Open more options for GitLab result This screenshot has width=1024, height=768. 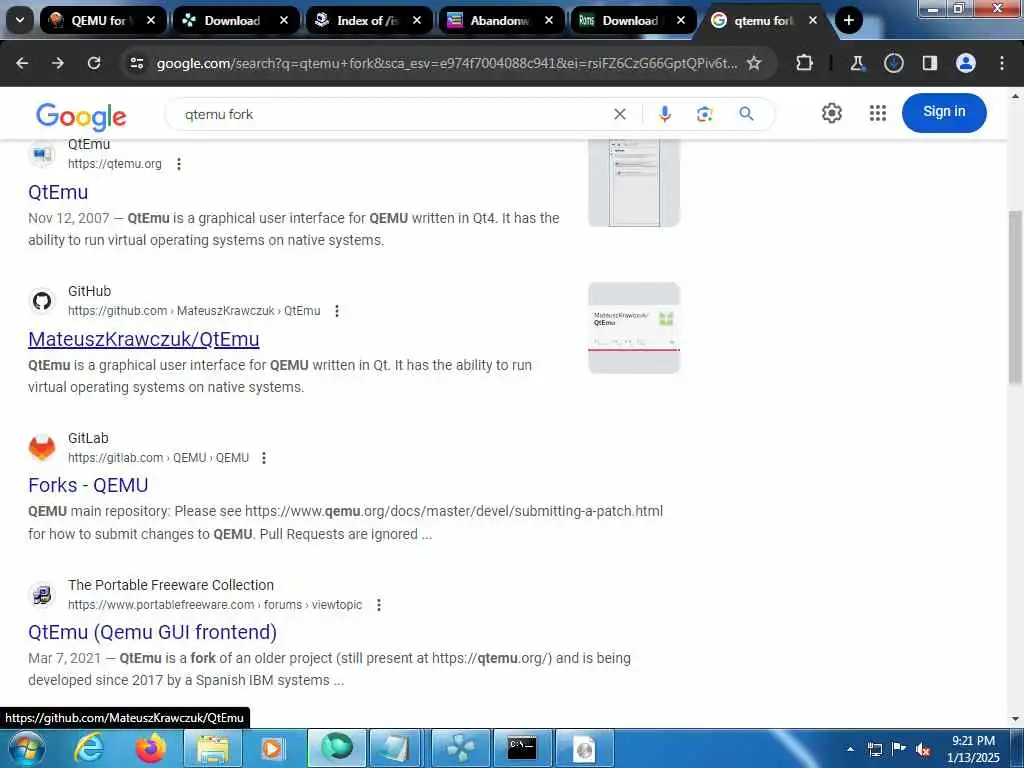(264, 458)
